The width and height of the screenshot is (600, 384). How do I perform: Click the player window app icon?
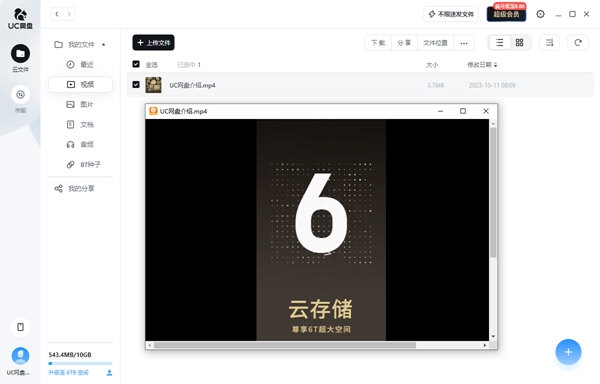point(153,111)
